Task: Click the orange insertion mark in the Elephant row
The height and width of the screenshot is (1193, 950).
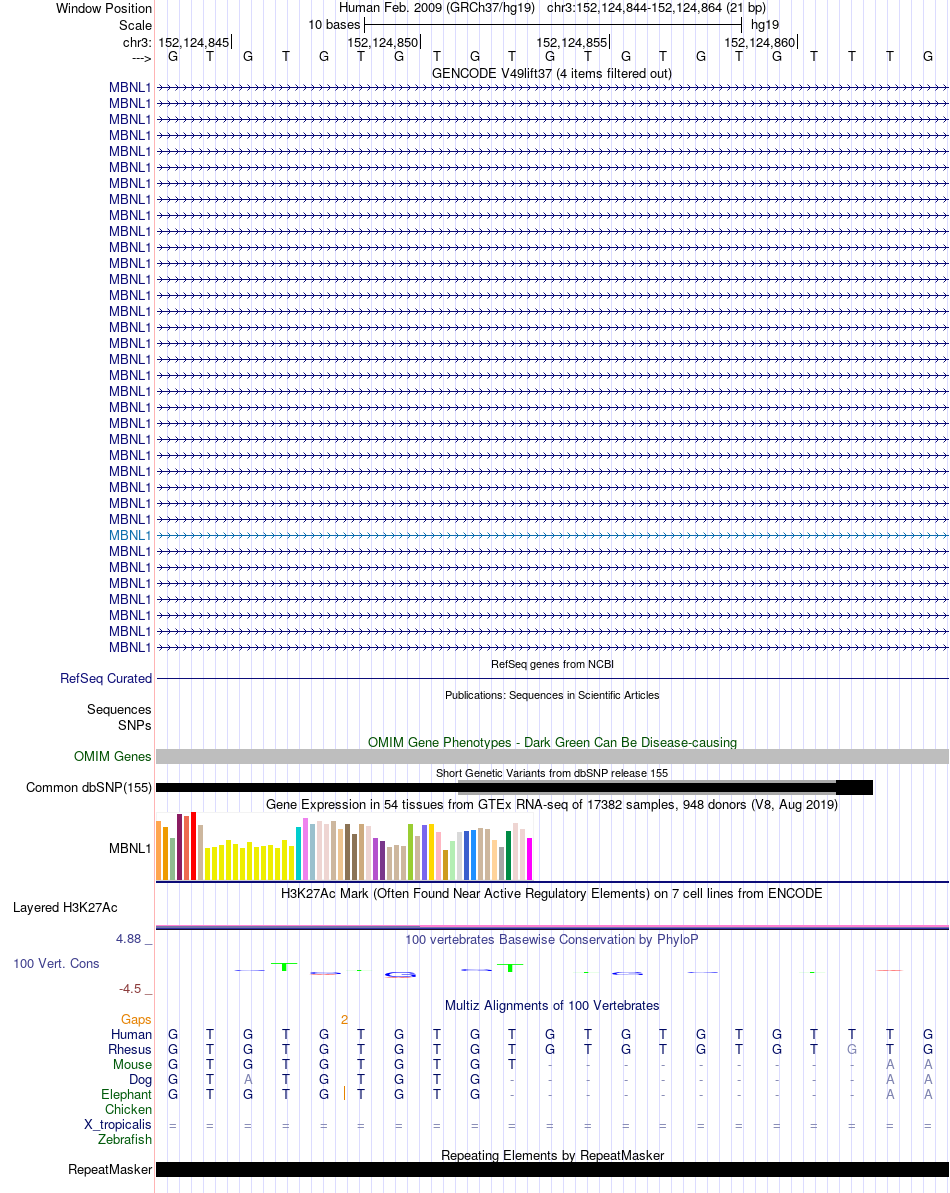Action: [345, 1093]
